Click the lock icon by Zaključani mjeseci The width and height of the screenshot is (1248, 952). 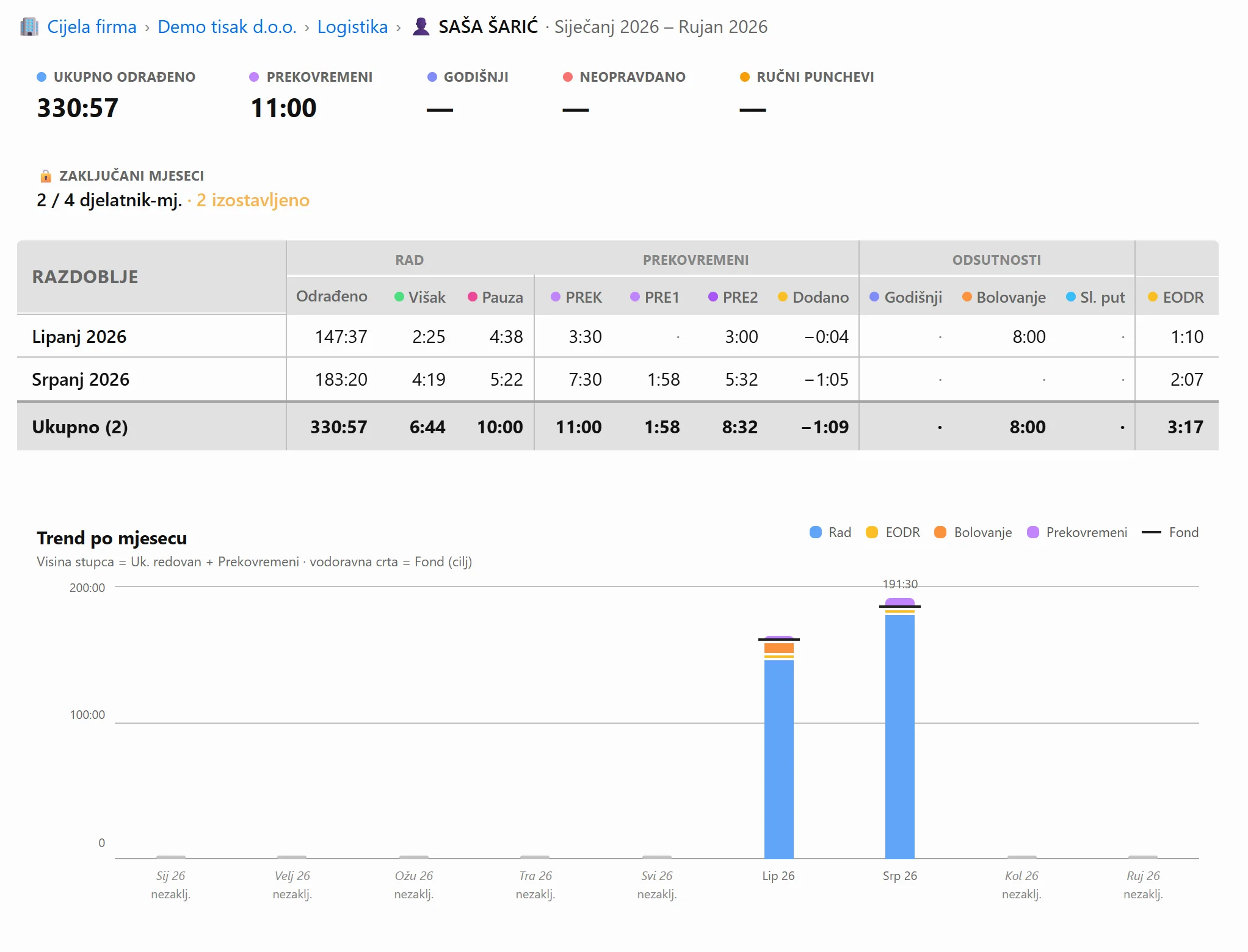46,176
